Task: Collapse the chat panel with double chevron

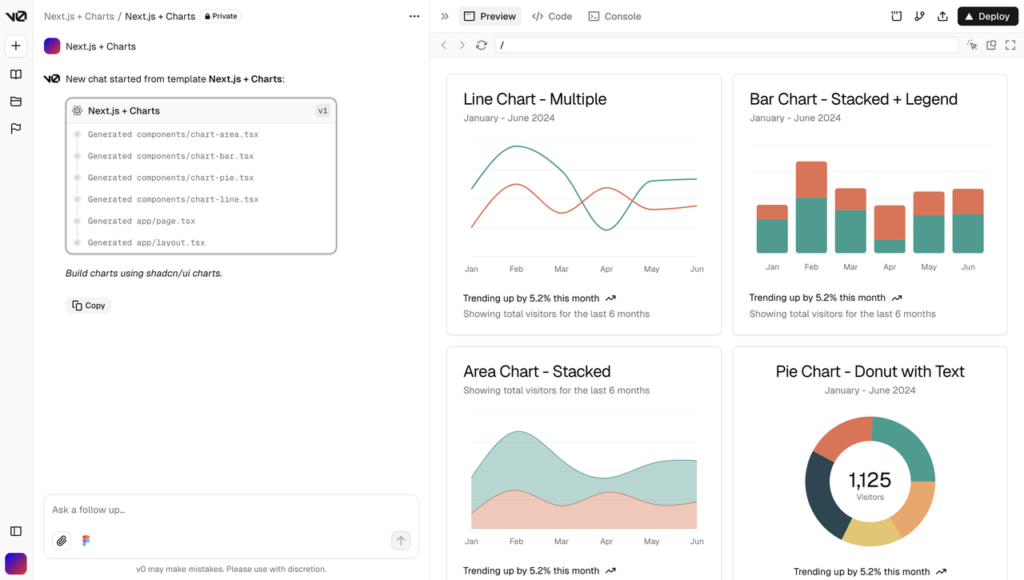Action: click(x=445, y=16)
